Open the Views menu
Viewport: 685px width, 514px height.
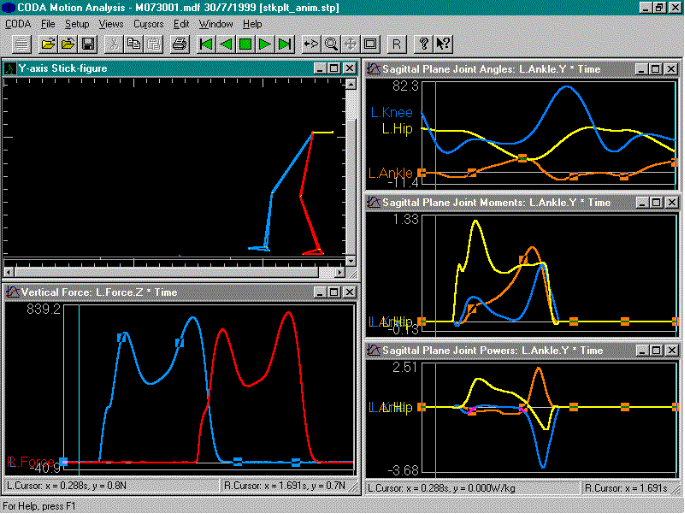click(x=111, y=23)
